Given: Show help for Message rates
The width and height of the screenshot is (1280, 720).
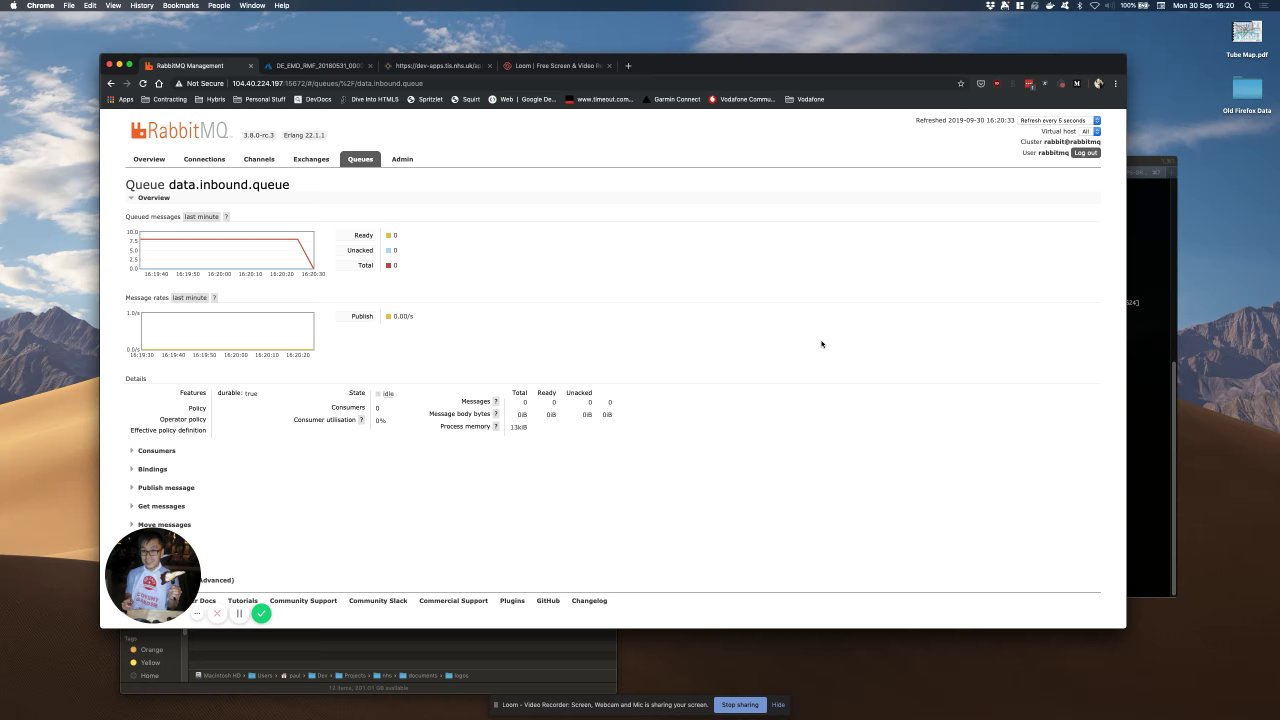Looking at the screenshot, I should click(x=214, y=298).
